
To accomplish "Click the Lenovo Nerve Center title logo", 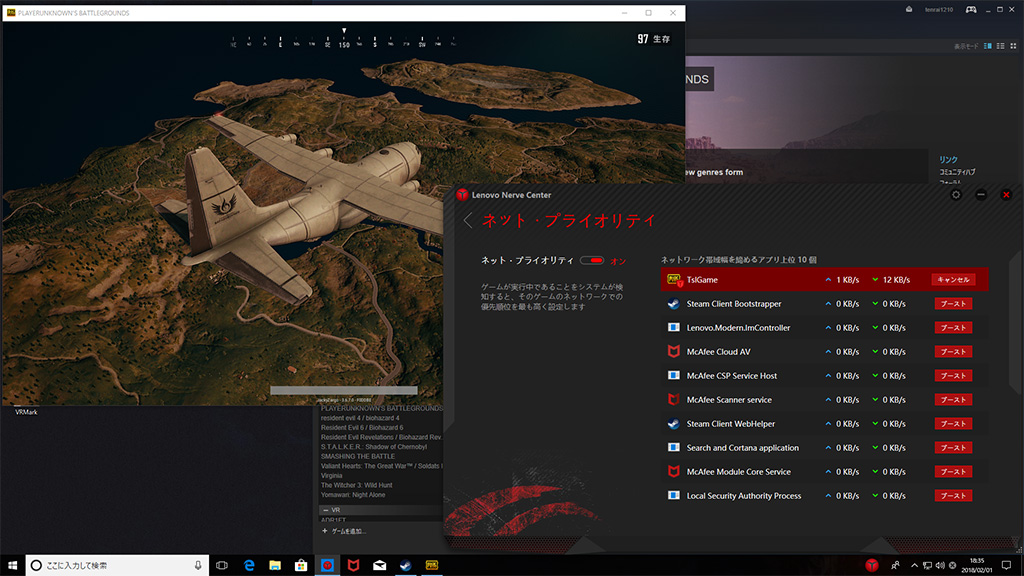I will pyautogui.click(x=462, y=195).
